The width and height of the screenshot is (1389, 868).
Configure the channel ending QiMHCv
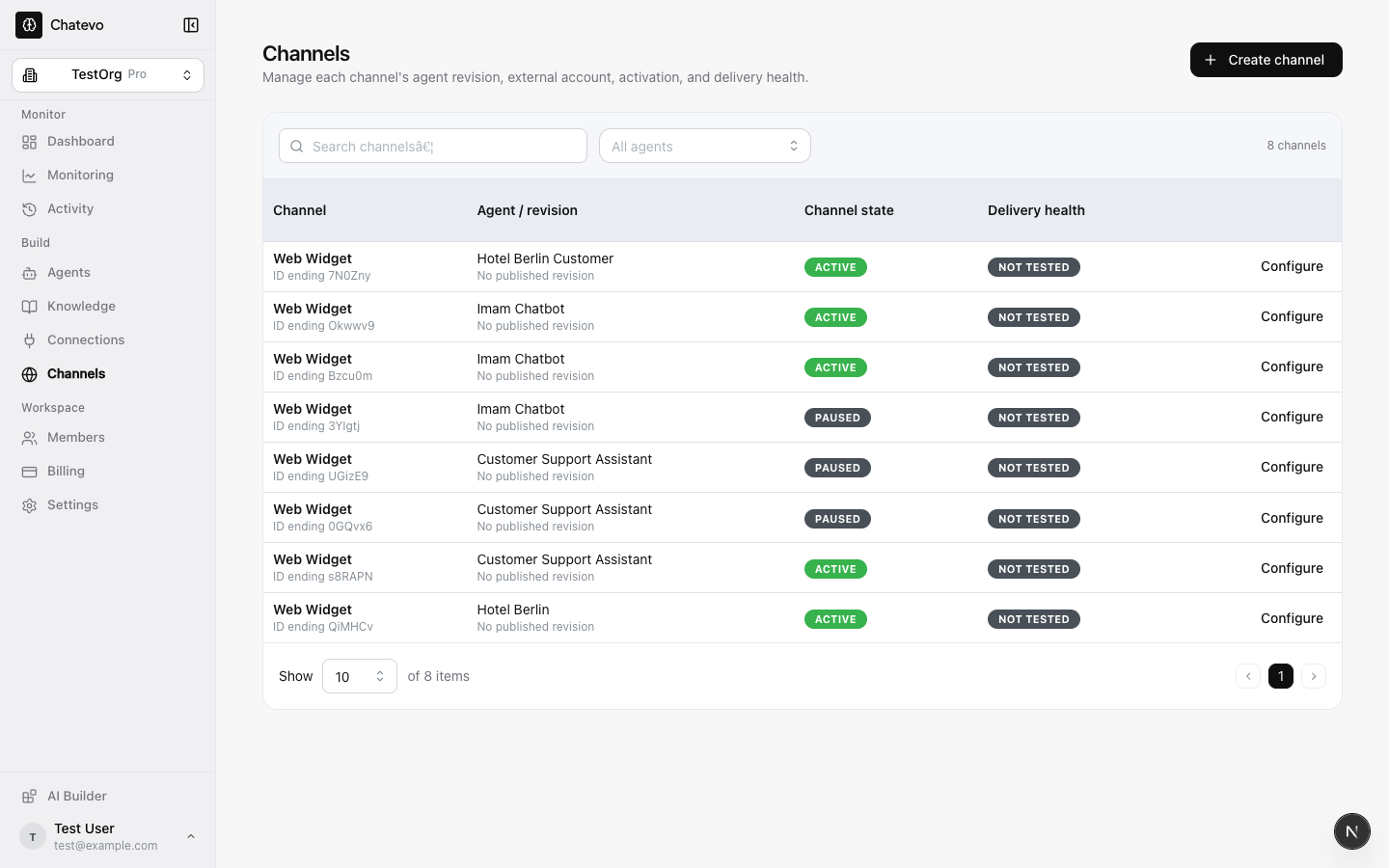(1292, 619)
